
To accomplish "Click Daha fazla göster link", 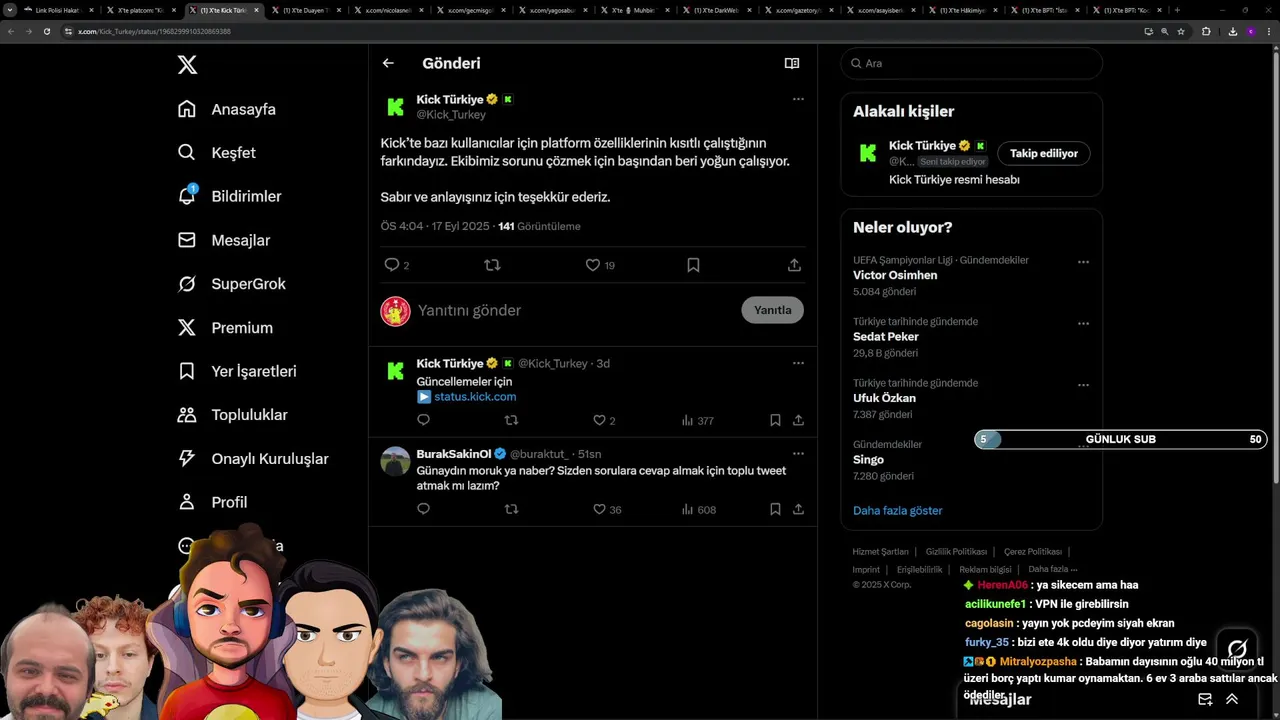I will point(897,510).
